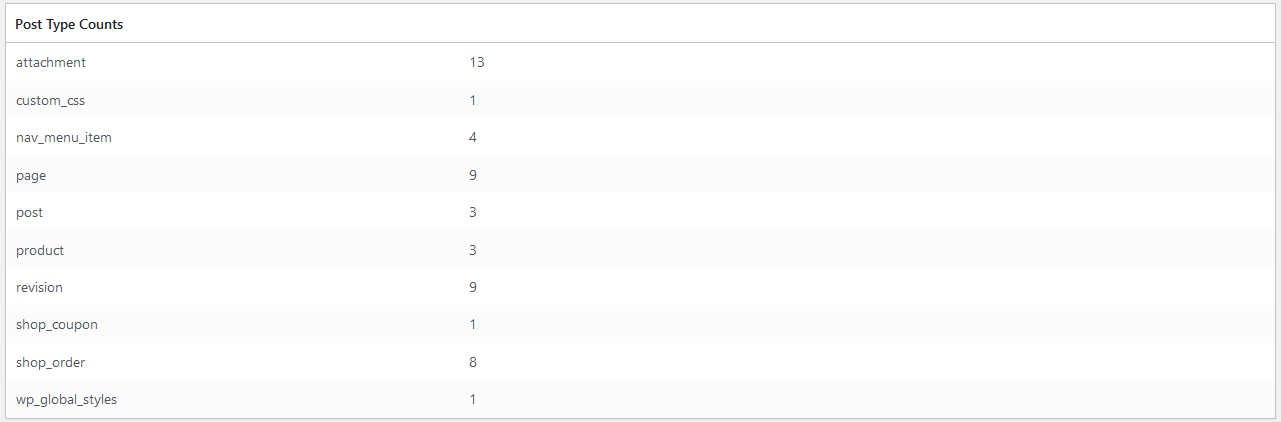Select the nav_menu_item row label
1281x422 pixels.
[x=64, y=137]
